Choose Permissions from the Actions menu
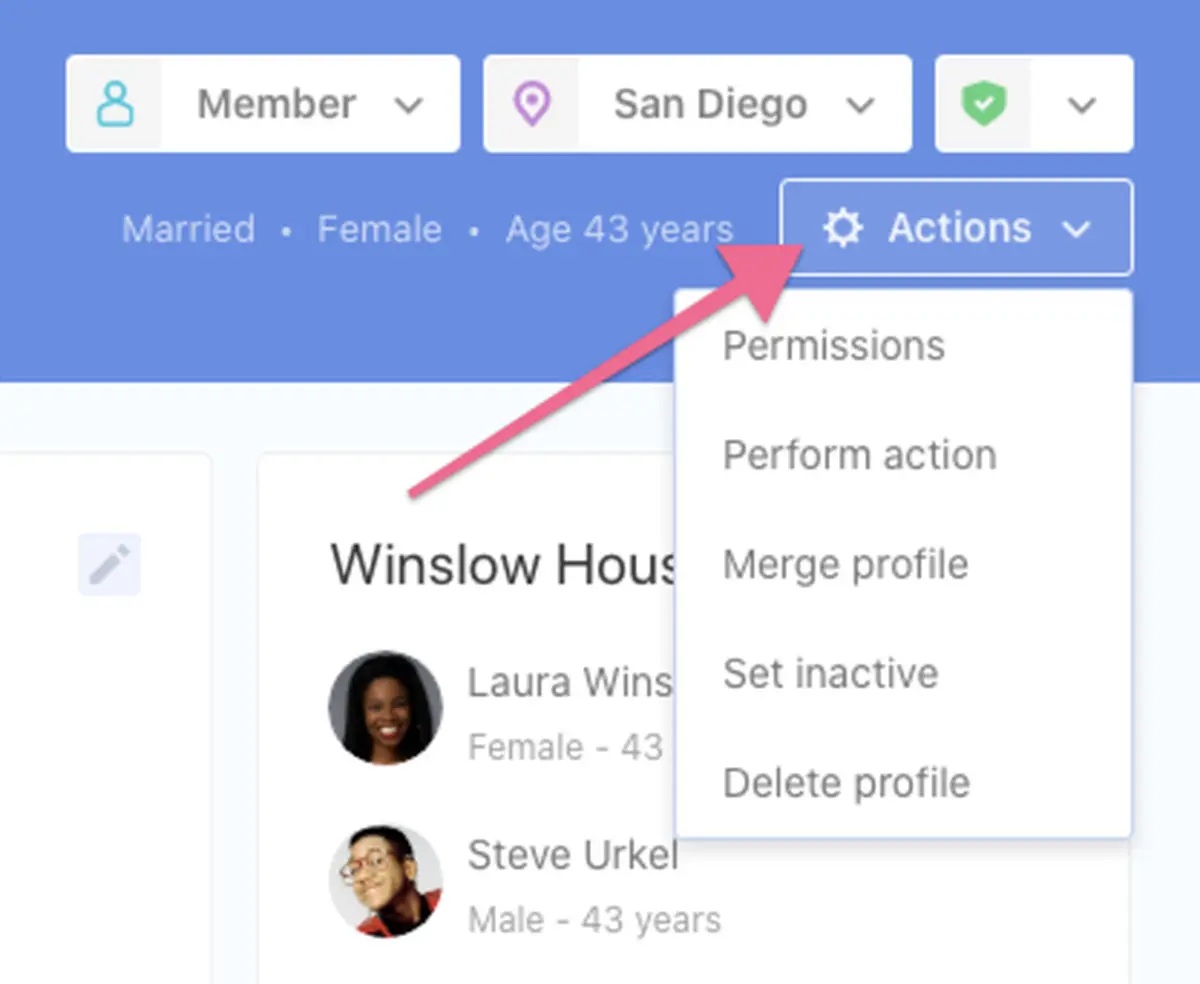The width and height of the screenshot is (1200, 984). click(x=834, y=346)
